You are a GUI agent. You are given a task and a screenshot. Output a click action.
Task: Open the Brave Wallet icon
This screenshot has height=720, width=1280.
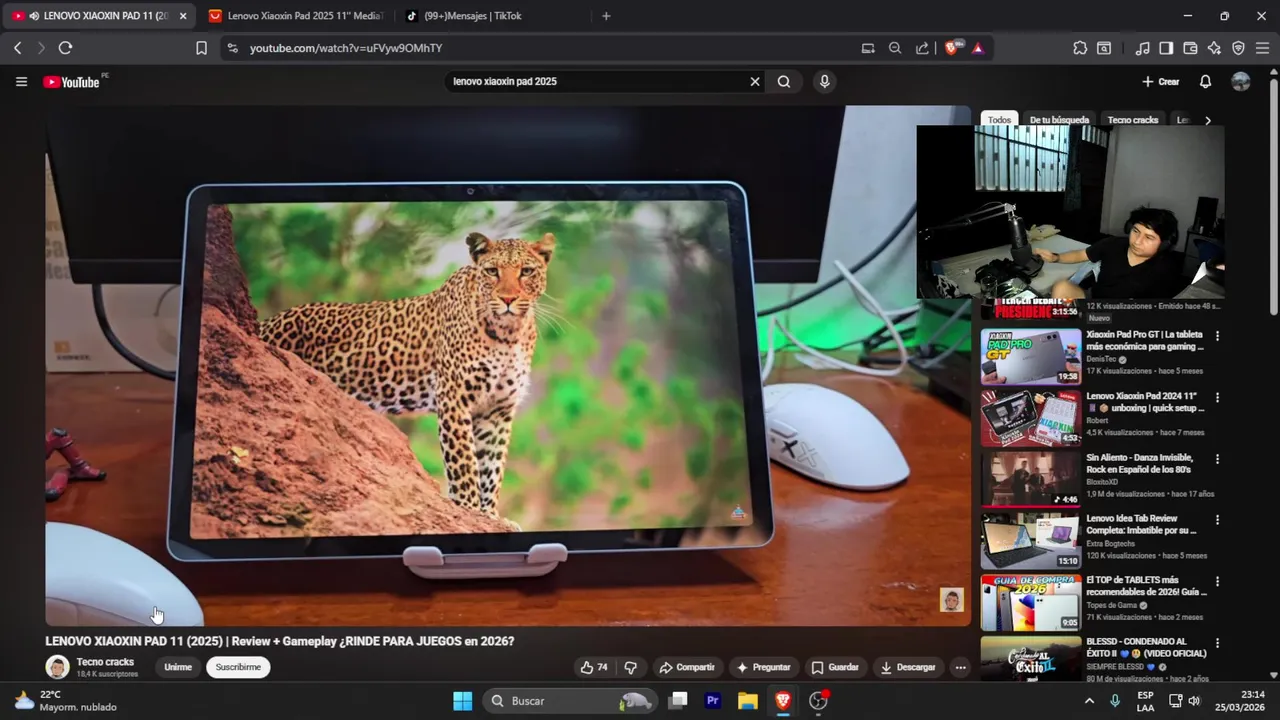[x=1190, y=48]
